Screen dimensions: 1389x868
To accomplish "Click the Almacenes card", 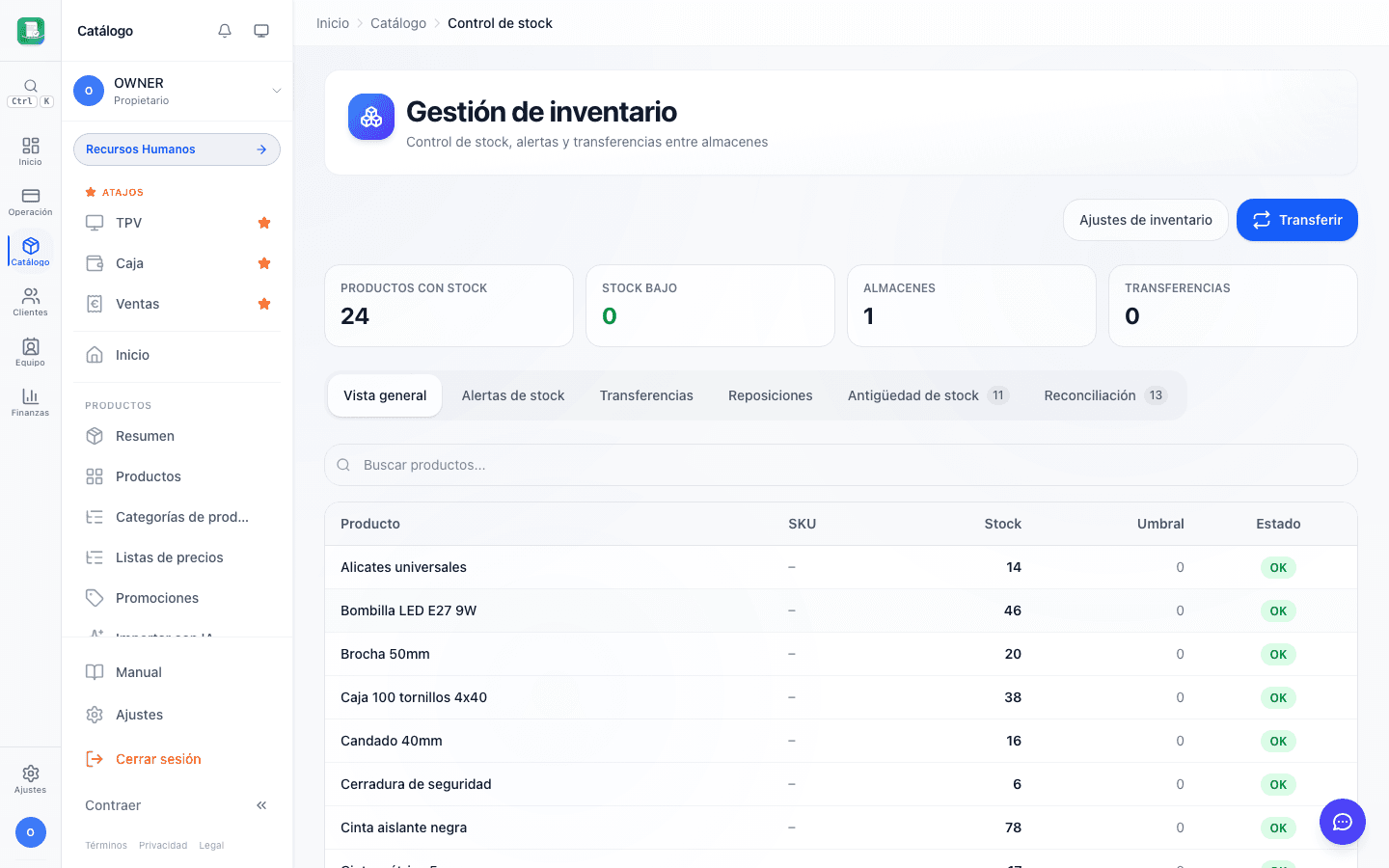I will point(971,306).
